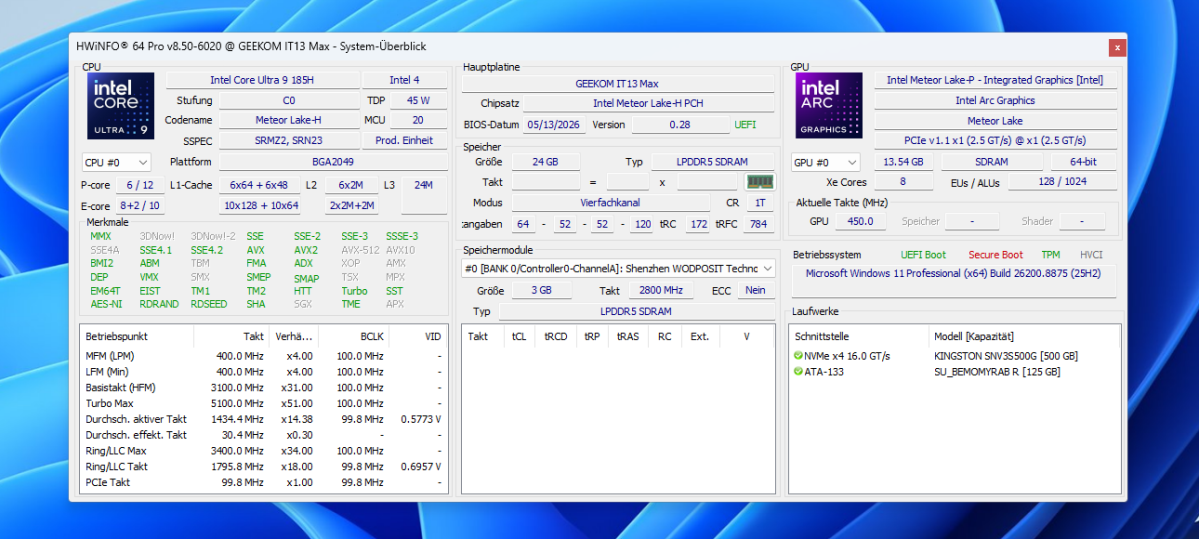Viewport: 1199px width, 539px height.
Task: Click the SSPEC value SRMZ2, SRN23
Action: pyautogui.click(x=289, y=141)
